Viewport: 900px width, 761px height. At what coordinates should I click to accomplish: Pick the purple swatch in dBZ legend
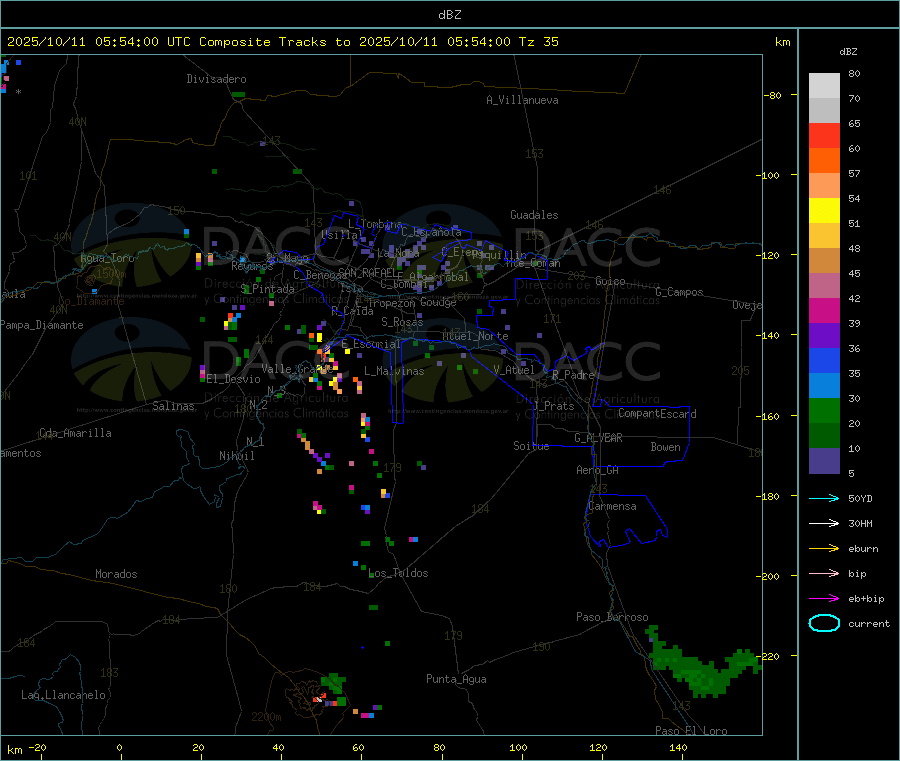click(824, 336)
